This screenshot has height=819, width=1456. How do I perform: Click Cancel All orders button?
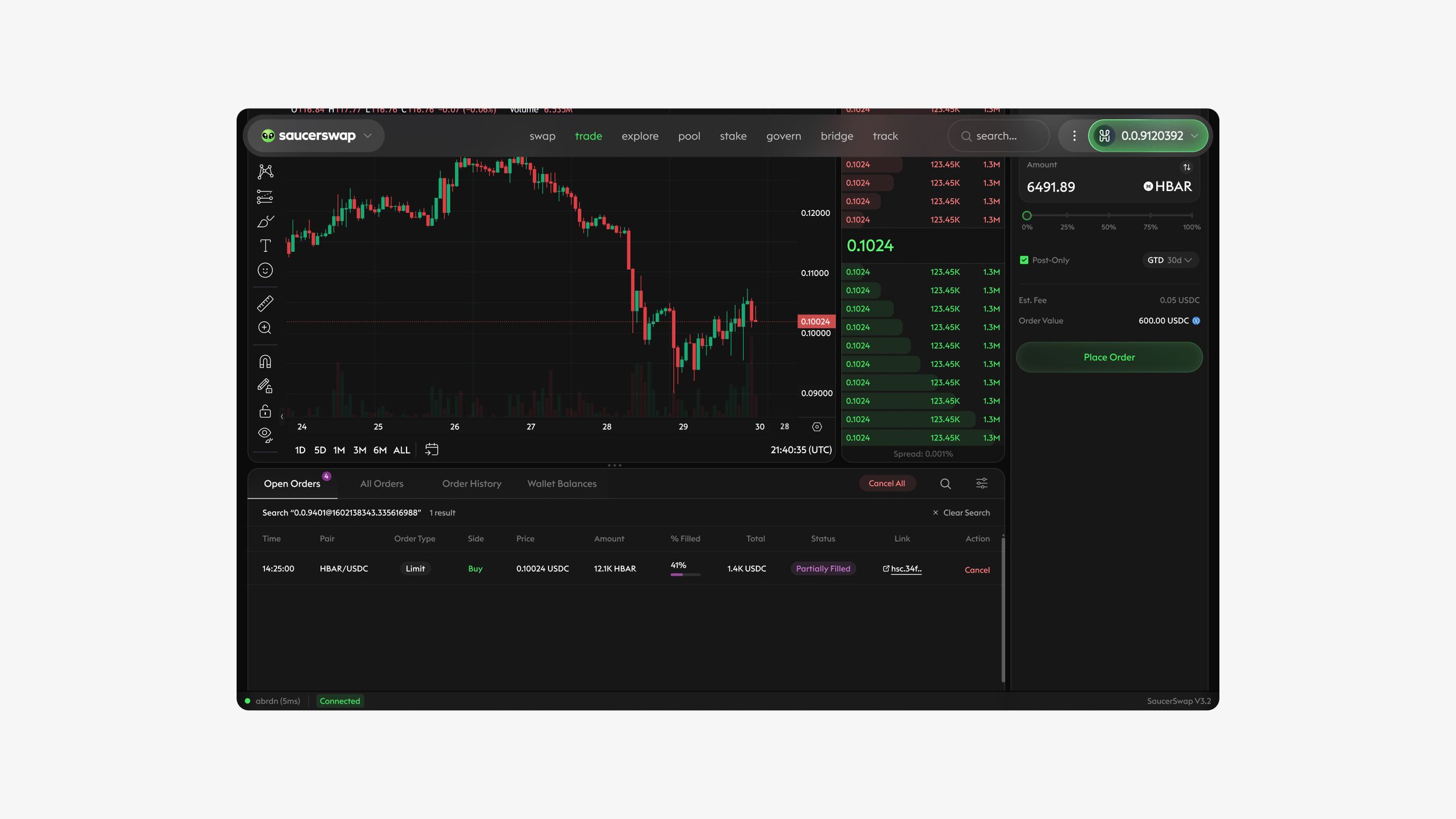pyautogui.click(x=886, y=484)
